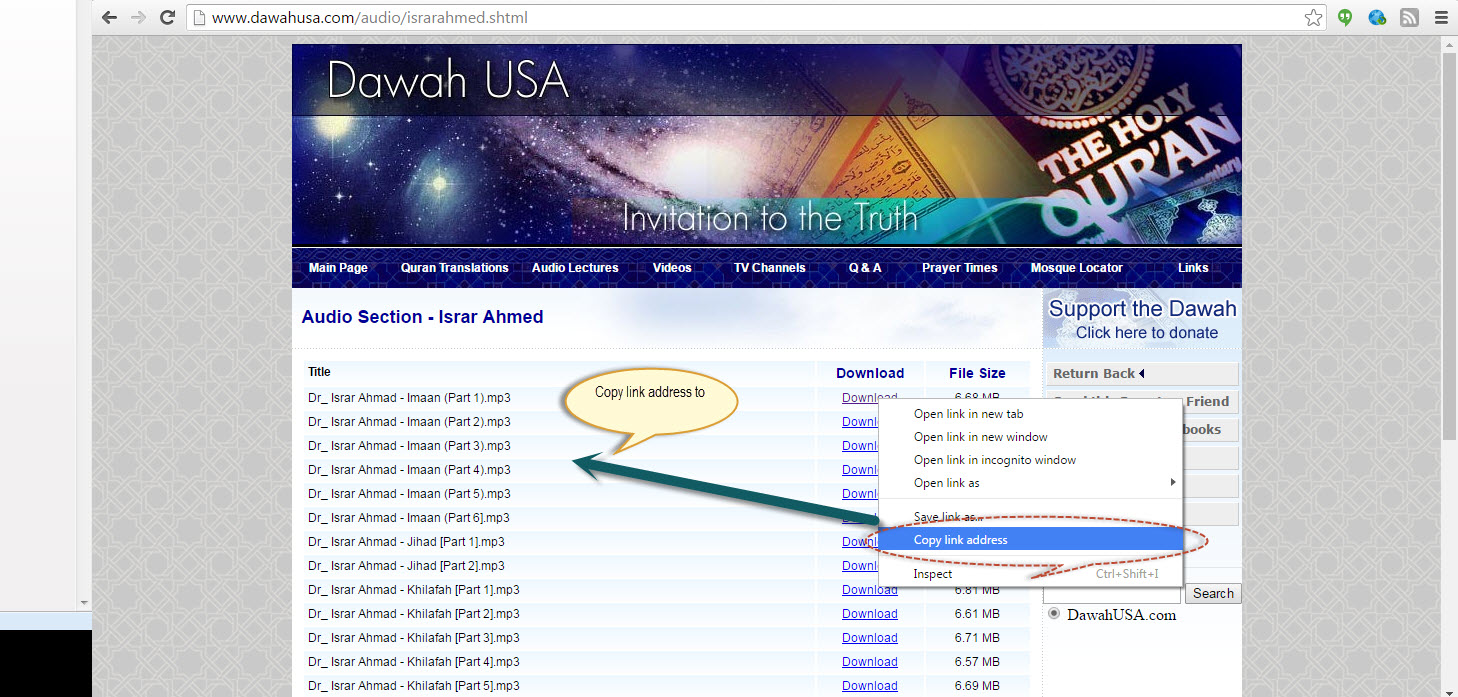Click the Download link for Imaan (Part 3).mp3
This screenshot has width=1458, height=697.
point(860,446)
